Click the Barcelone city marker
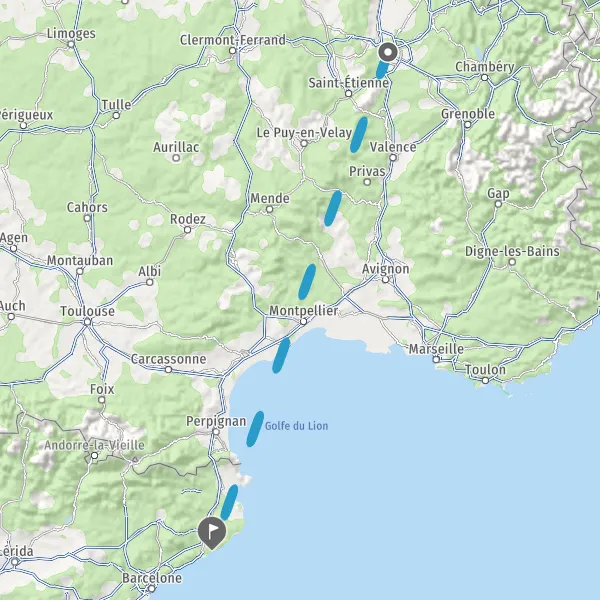 click(x=152, y=588)
